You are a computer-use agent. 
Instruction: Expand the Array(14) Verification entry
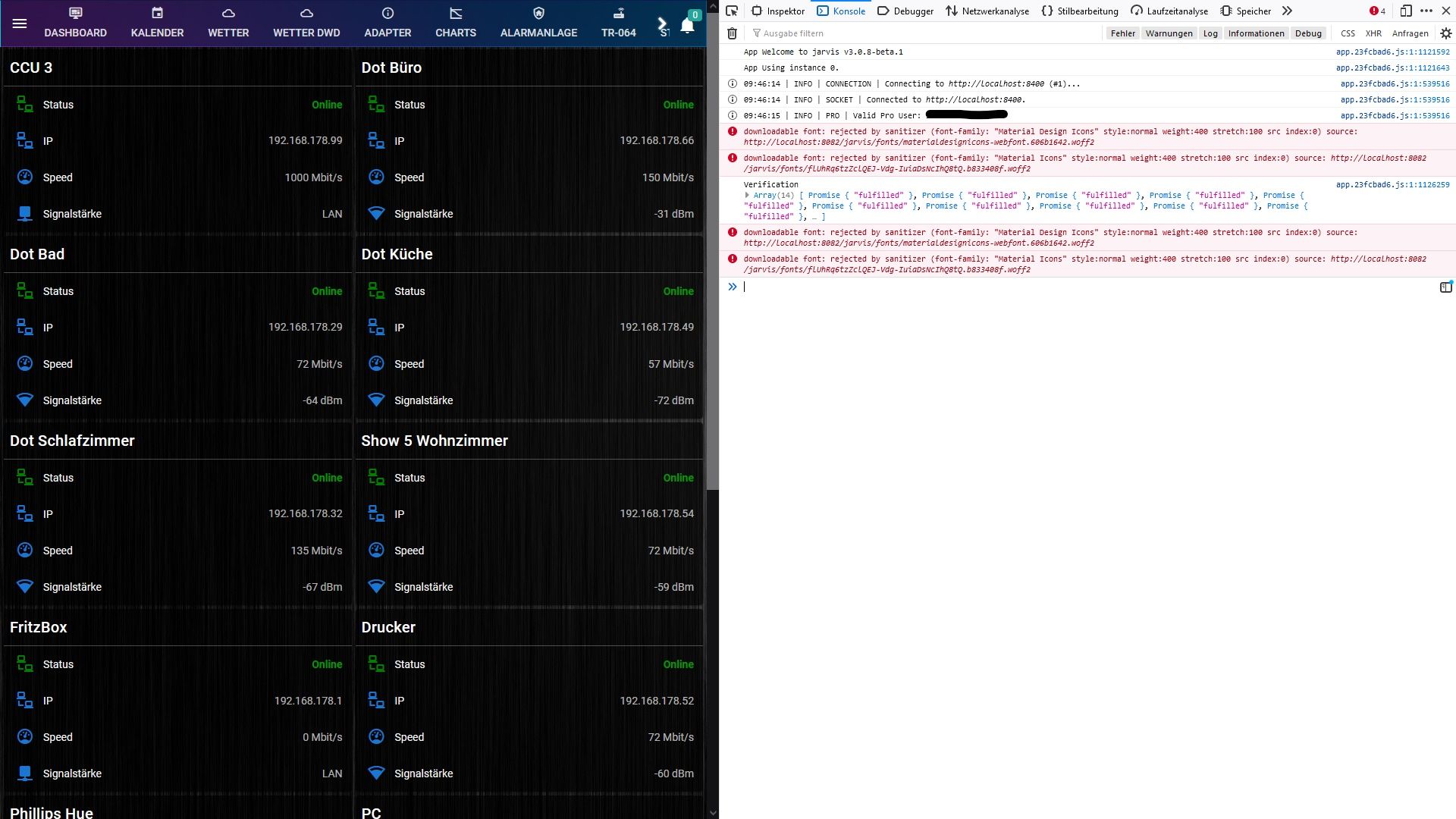pyautogui.click(x=747, y=195)
